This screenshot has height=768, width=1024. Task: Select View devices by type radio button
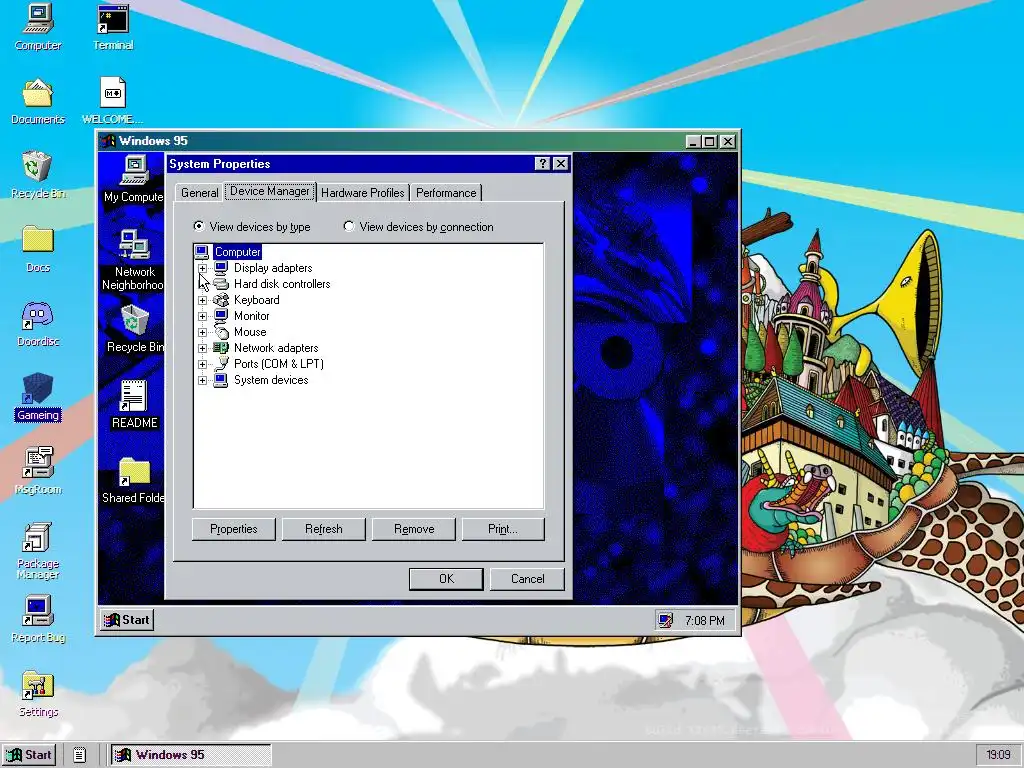click(x=199, y=226)
